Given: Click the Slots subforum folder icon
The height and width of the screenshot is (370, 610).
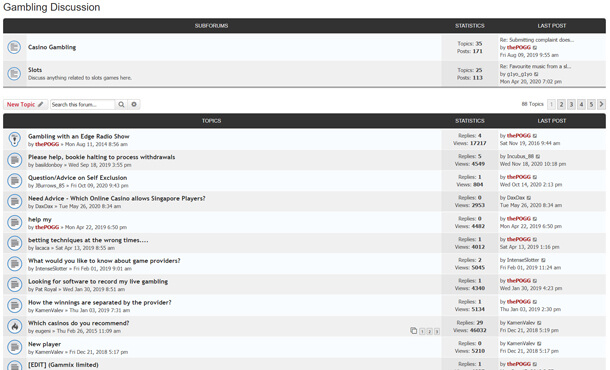Looking at the screenshot, I should tap(14, 74).
